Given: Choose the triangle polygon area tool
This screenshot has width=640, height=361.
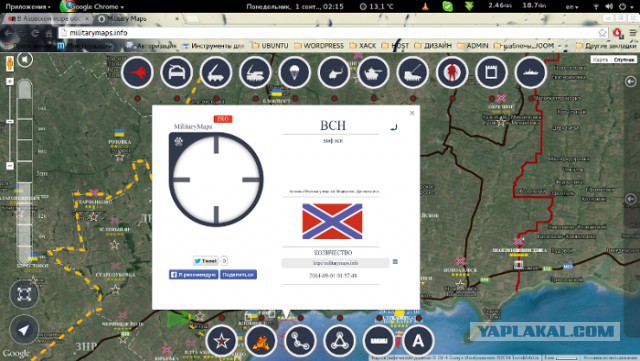Looking at the screenshot, I should click(340, 341).
